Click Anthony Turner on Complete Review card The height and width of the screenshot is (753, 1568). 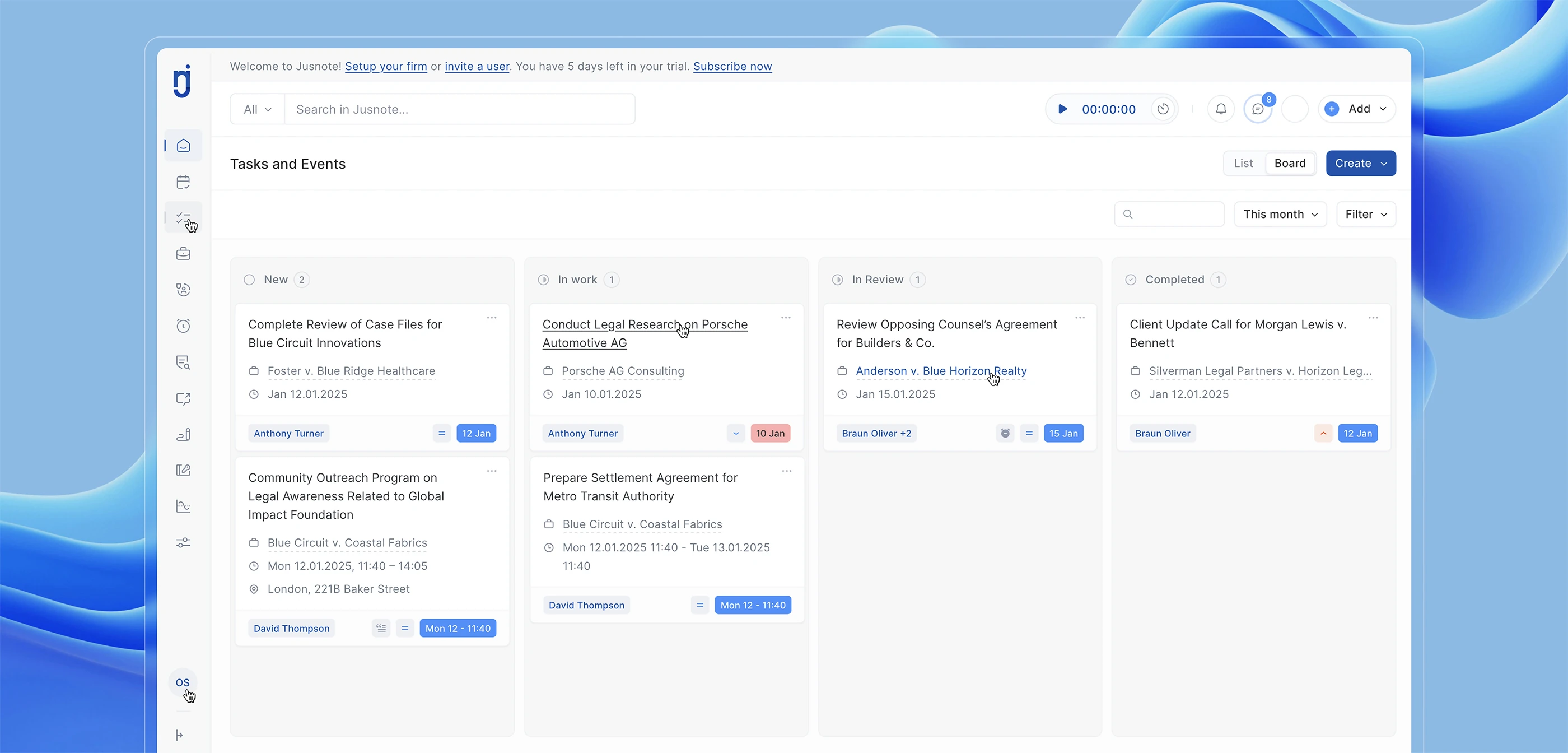coord(288,433)
